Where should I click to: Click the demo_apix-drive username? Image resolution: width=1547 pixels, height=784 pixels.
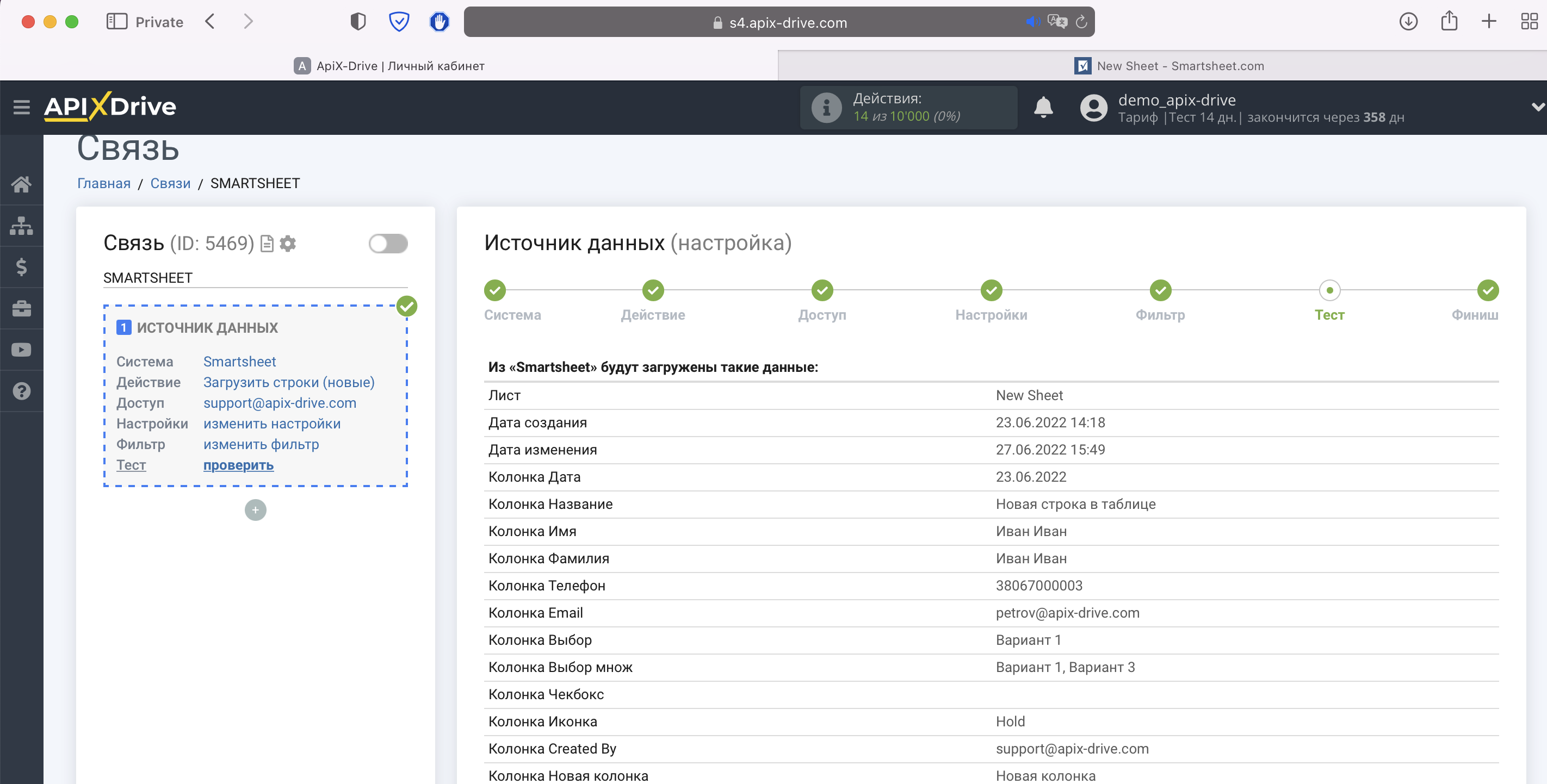coord(1177,99)
